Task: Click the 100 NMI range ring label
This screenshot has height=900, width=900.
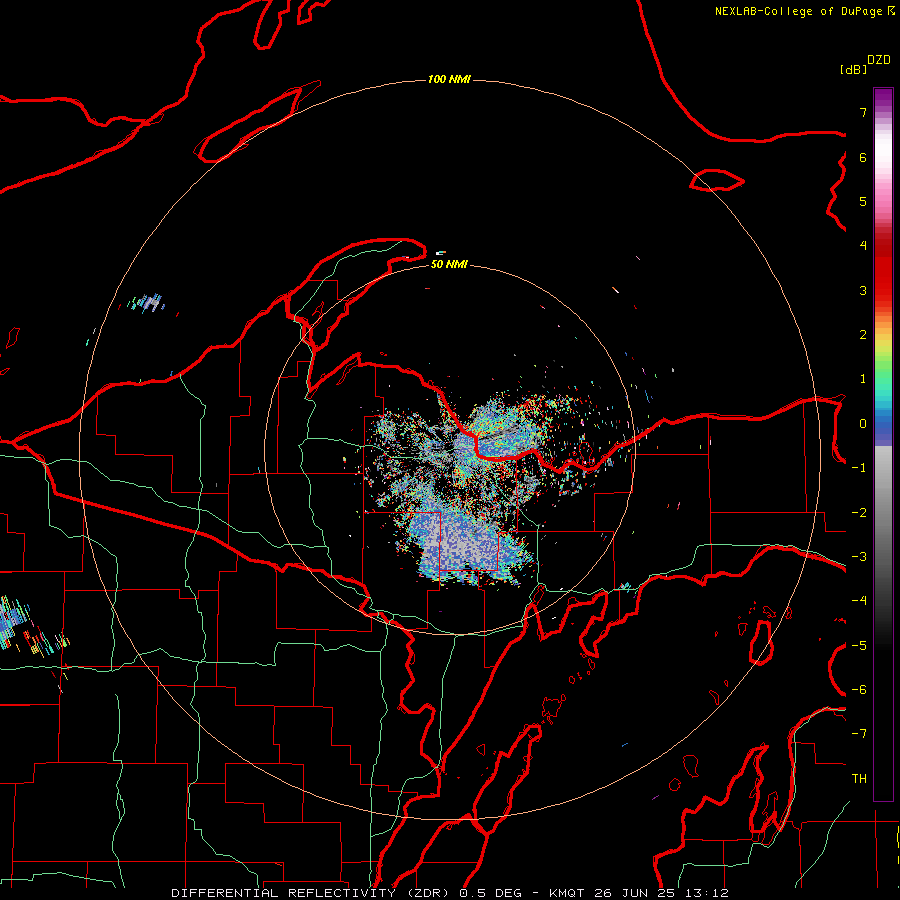Action: tap(449, 79)
